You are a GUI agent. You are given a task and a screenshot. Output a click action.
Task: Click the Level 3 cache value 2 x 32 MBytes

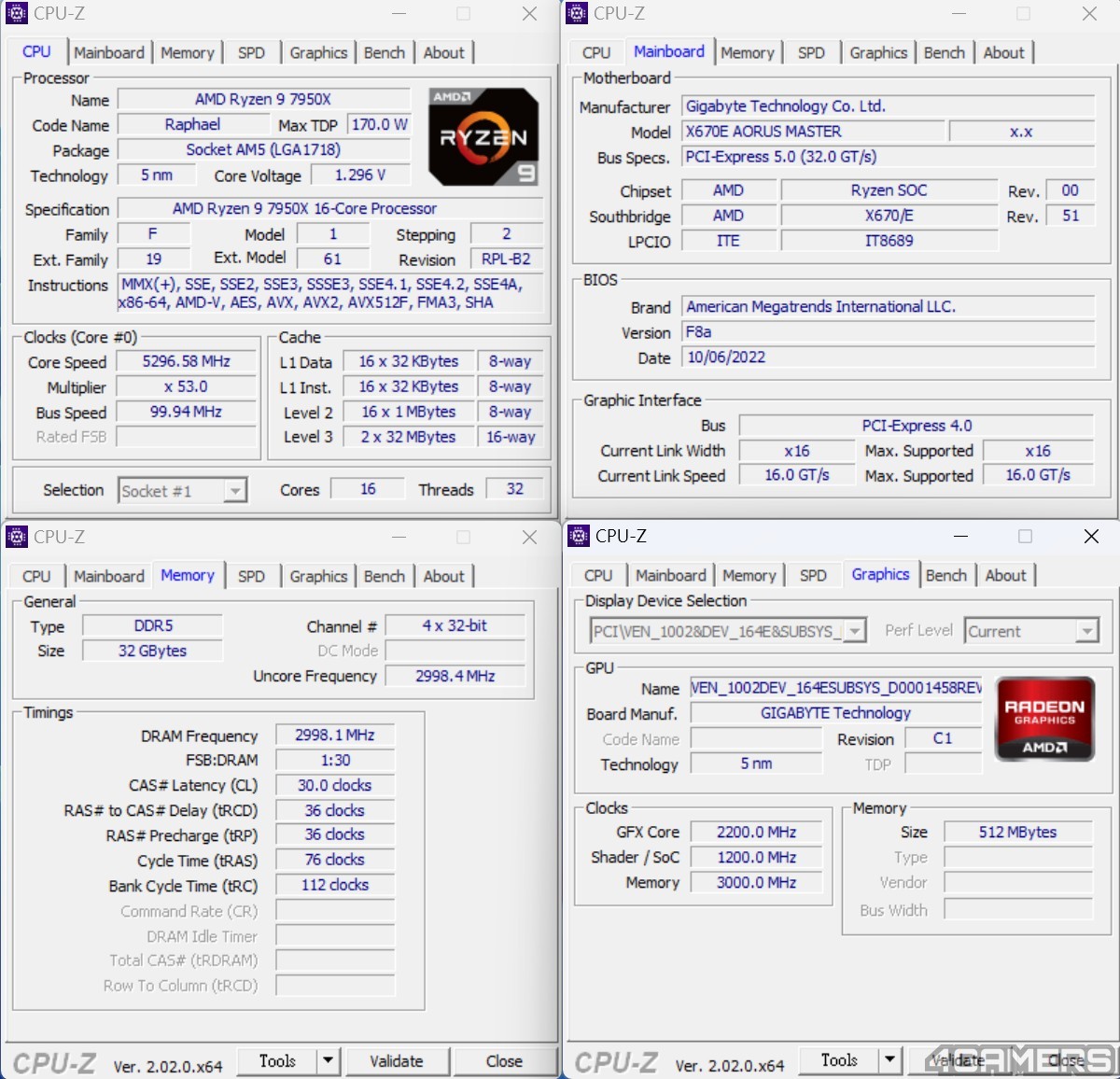tap(409, 437)
